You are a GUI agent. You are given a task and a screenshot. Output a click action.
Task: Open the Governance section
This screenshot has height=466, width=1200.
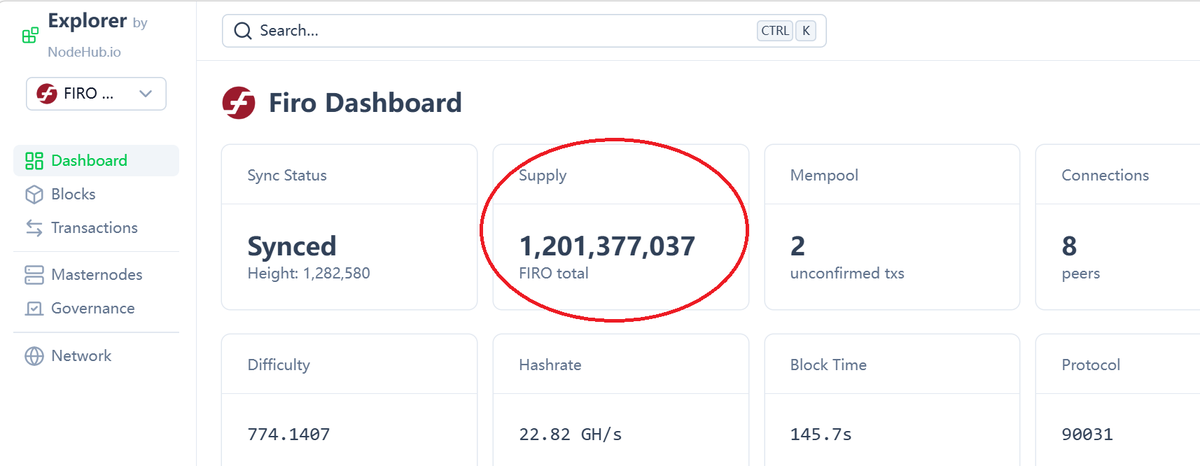pos(96,308)
